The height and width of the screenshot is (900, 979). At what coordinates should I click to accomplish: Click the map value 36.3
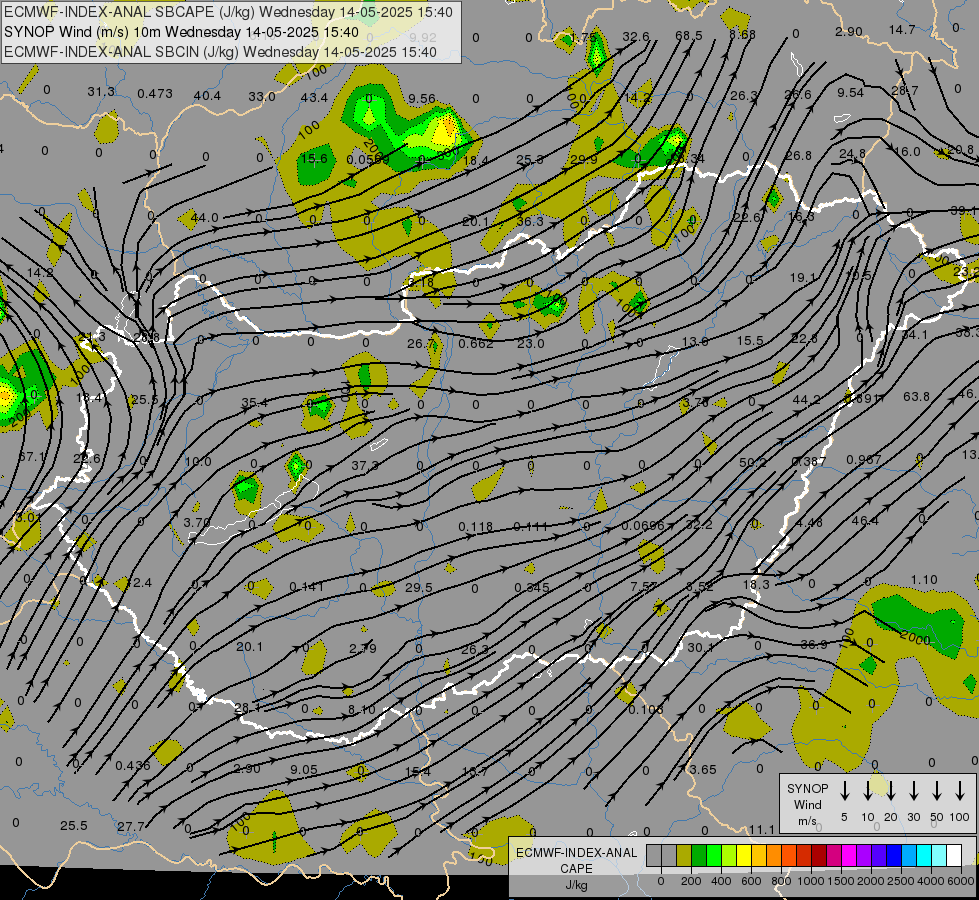coord(529,221)
